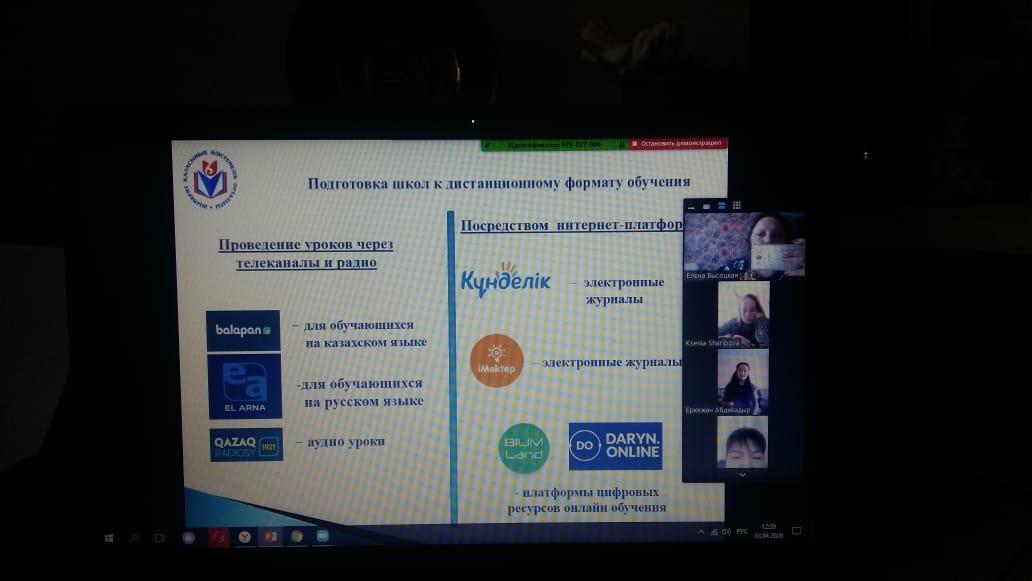Click the DARYN.ONLINE logo

coord(615,446)
